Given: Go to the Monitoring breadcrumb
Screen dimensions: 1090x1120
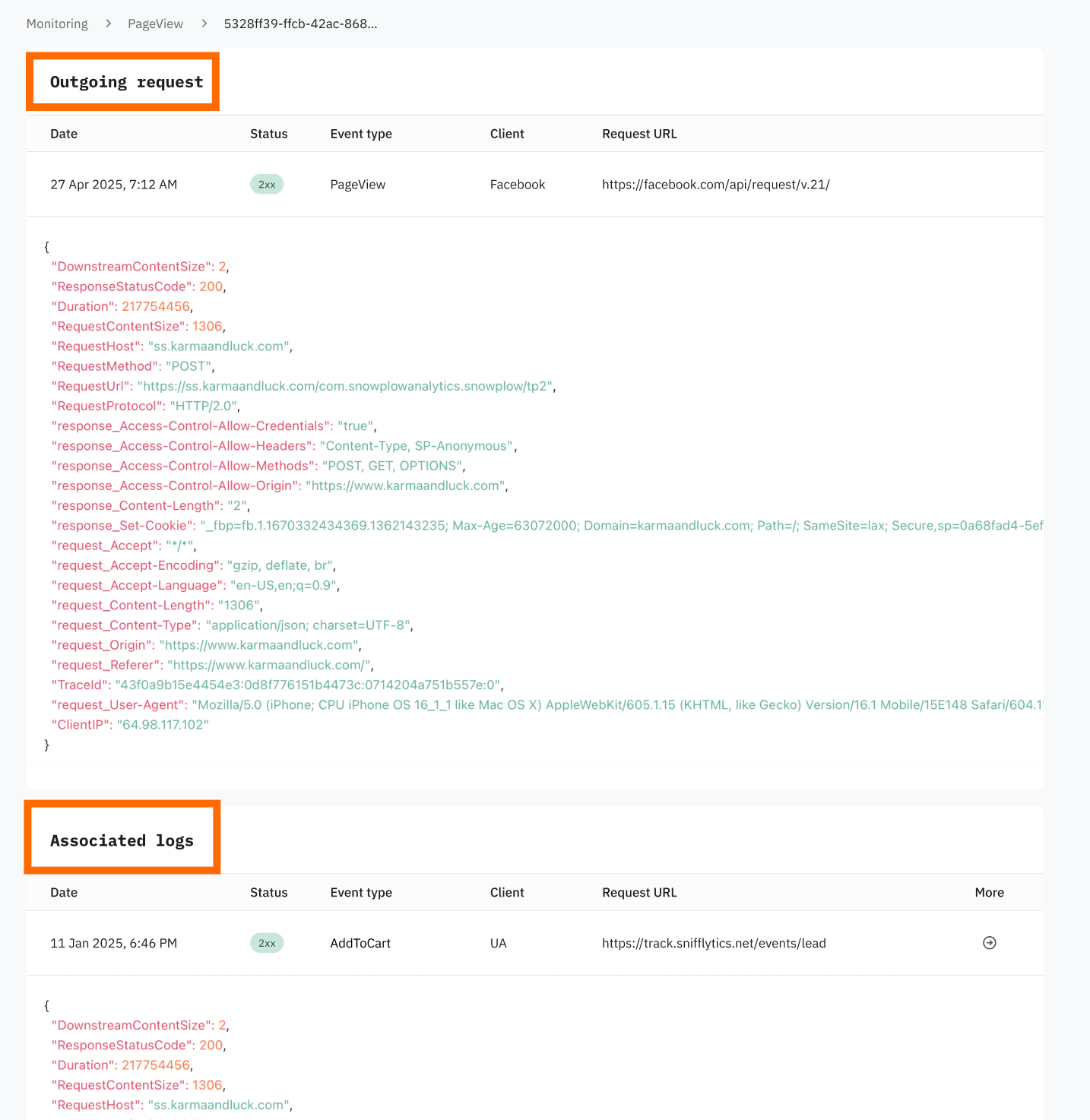Looking at the screenshot, I should coord(57,24).
